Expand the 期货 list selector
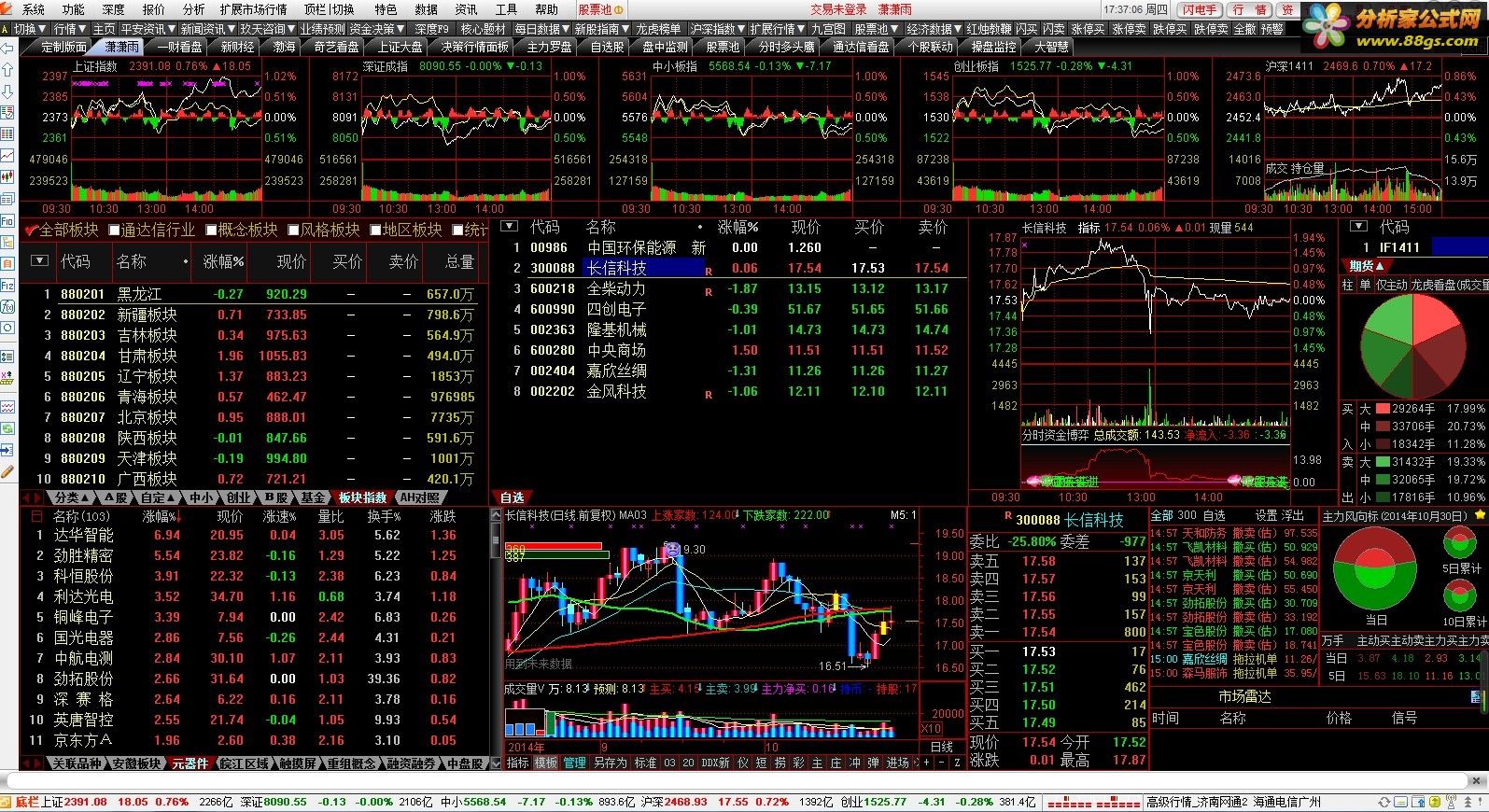This screenshot has width=1489, height=812. coord(1368,266)
